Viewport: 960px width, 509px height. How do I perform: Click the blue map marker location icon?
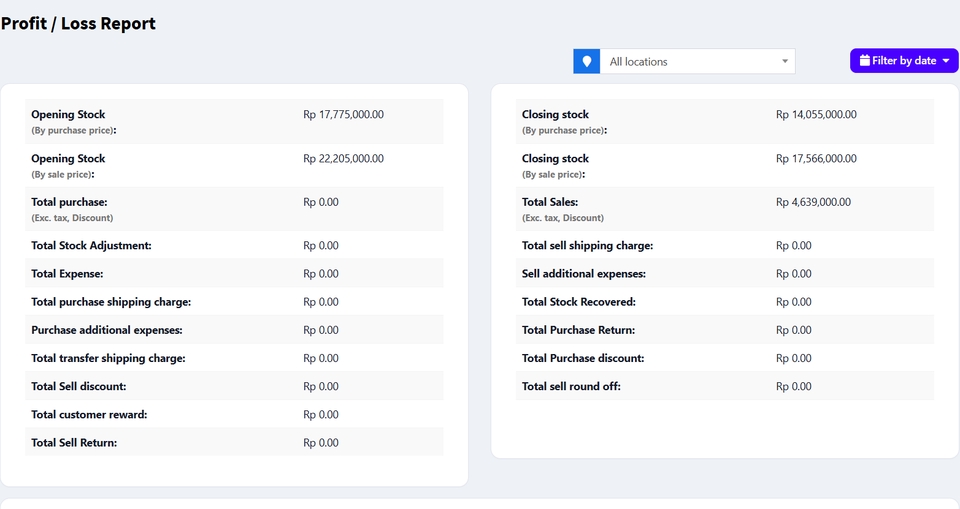(x=587, y=61)
